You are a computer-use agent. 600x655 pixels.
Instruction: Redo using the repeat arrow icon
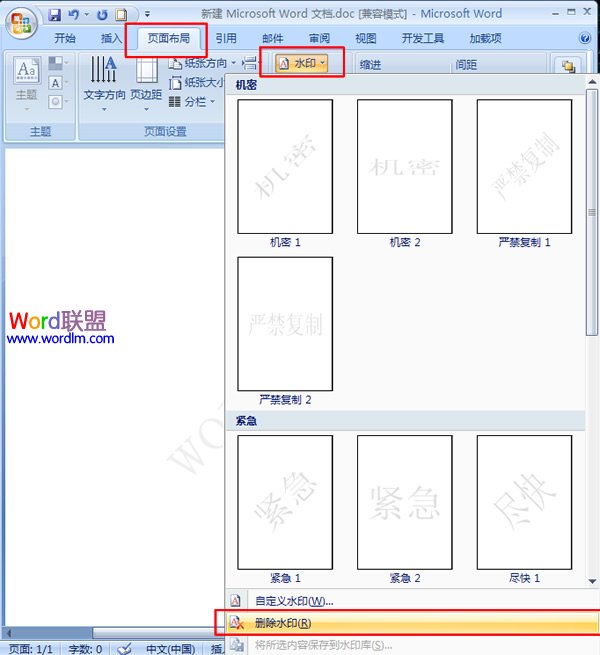[x=102, y=15]
